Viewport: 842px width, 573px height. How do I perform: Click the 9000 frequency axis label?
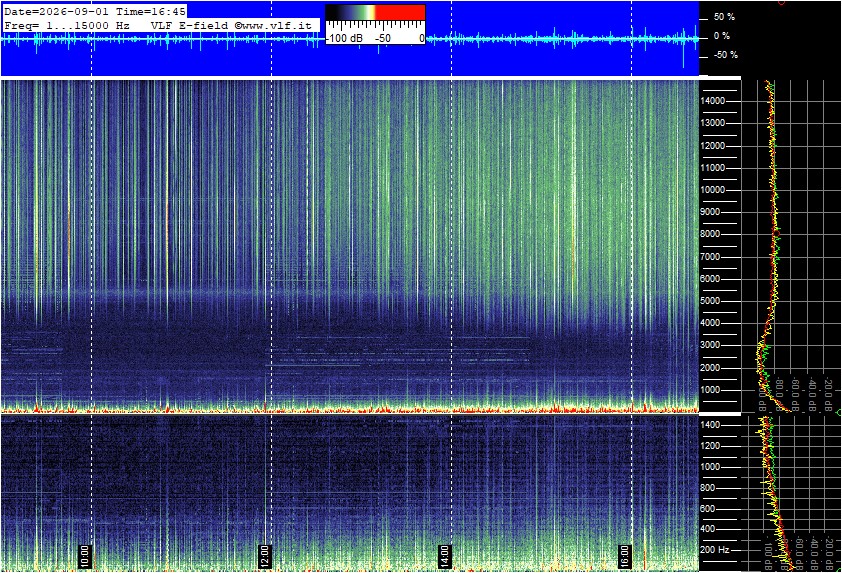pyautogui.click(x=710, y=212)
